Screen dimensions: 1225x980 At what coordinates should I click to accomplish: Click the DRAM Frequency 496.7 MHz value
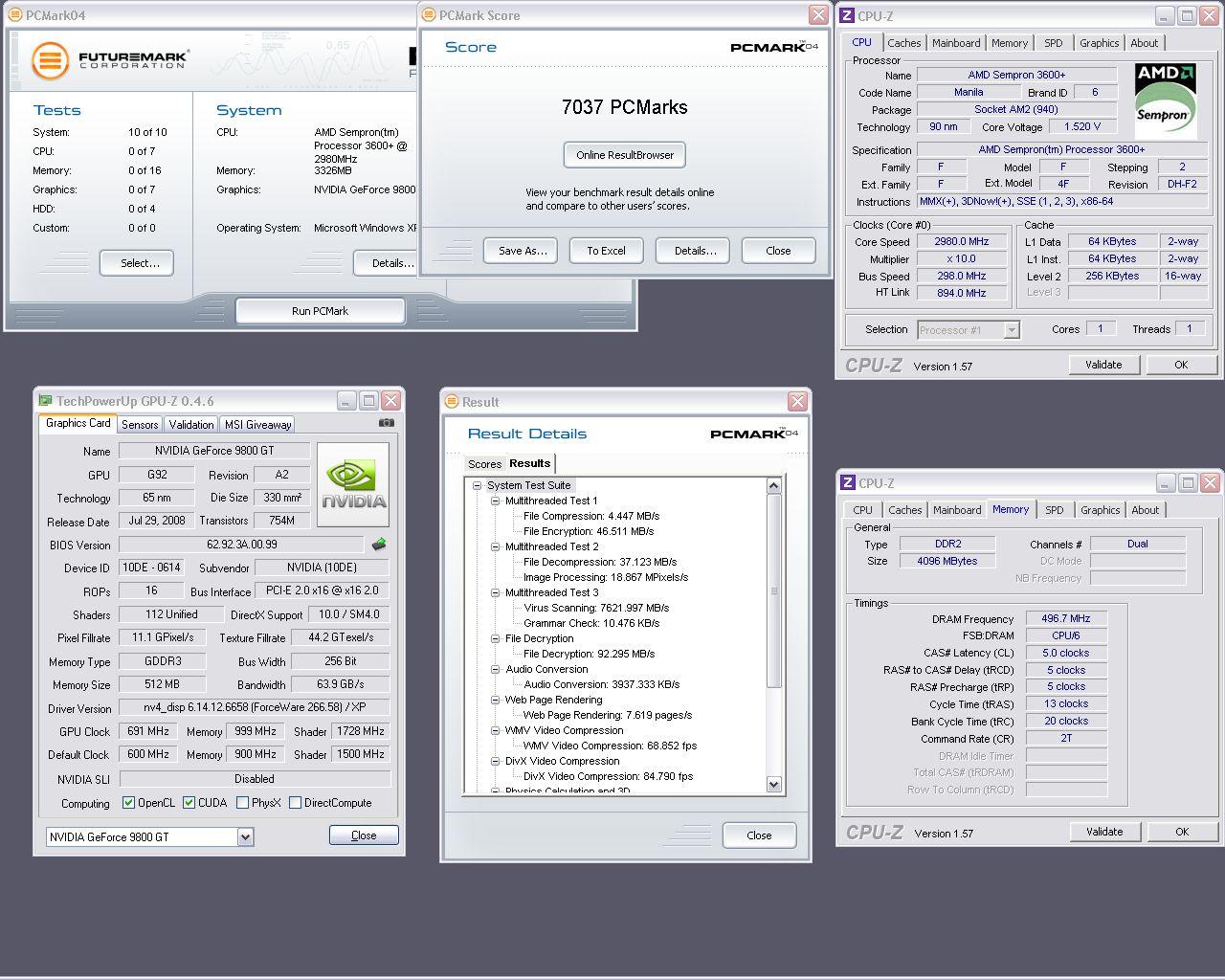pyautogui.click(x=1066, y=619)
